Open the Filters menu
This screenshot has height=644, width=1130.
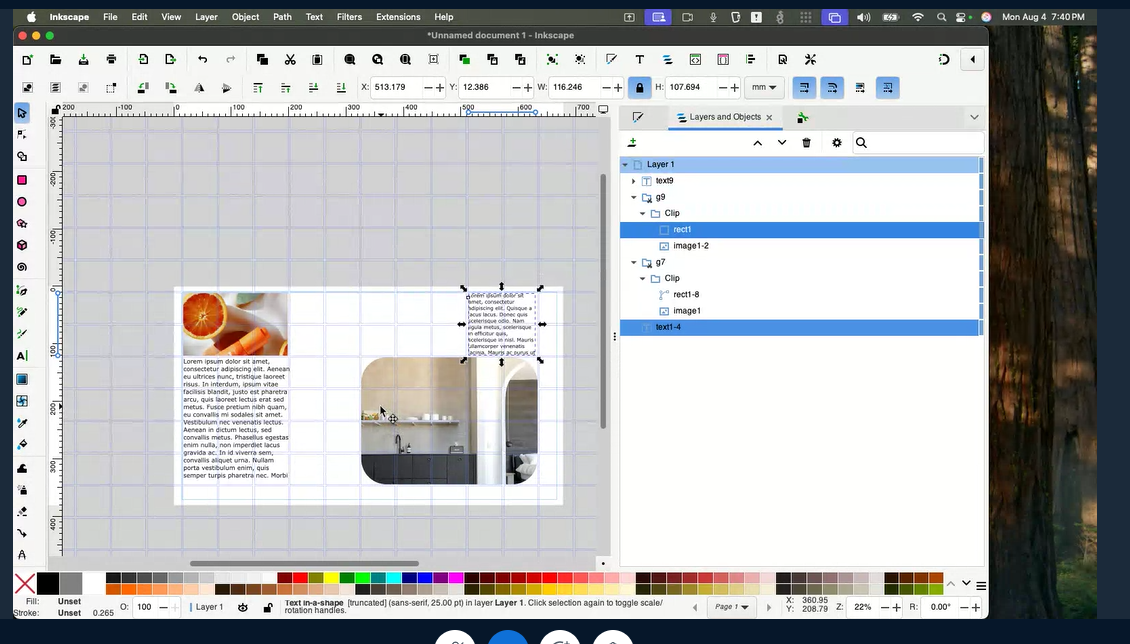[350, 17]
